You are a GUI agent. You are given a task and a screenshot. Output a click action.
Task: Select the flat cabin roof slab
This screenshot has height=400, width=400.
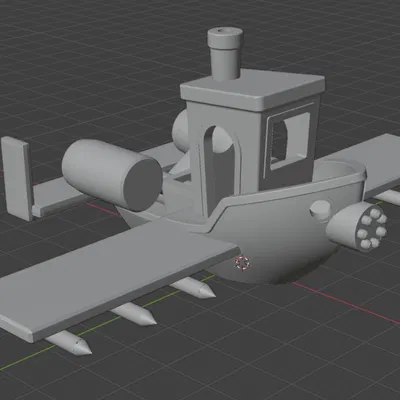pyautogui.click(x=253, y=89)
